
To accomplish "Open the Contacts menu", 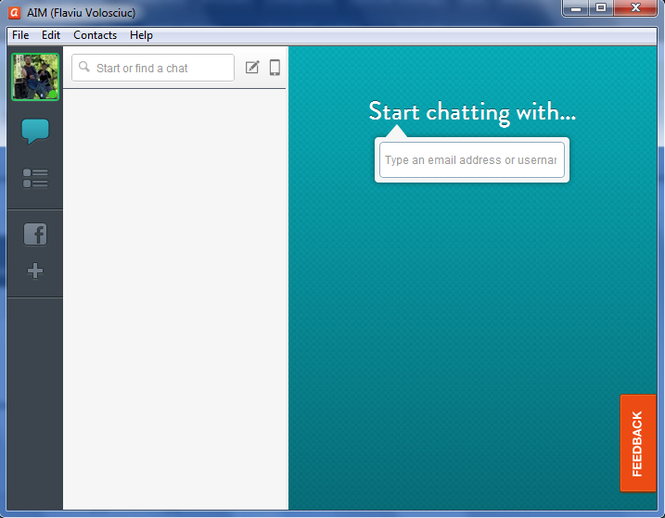I will (95, 35).
